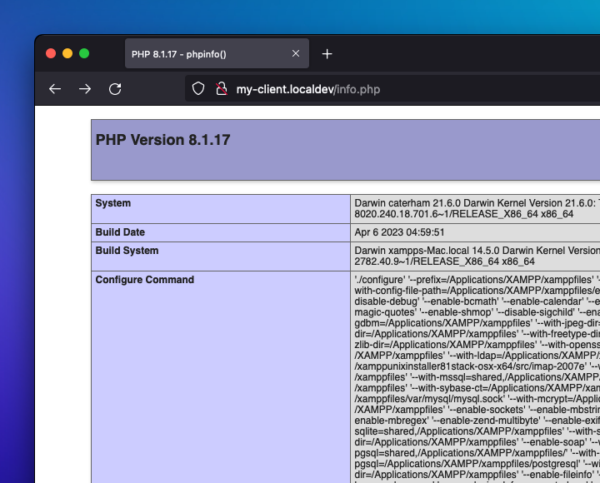
Task: Click the System row label
Action: tap(113, 204)
